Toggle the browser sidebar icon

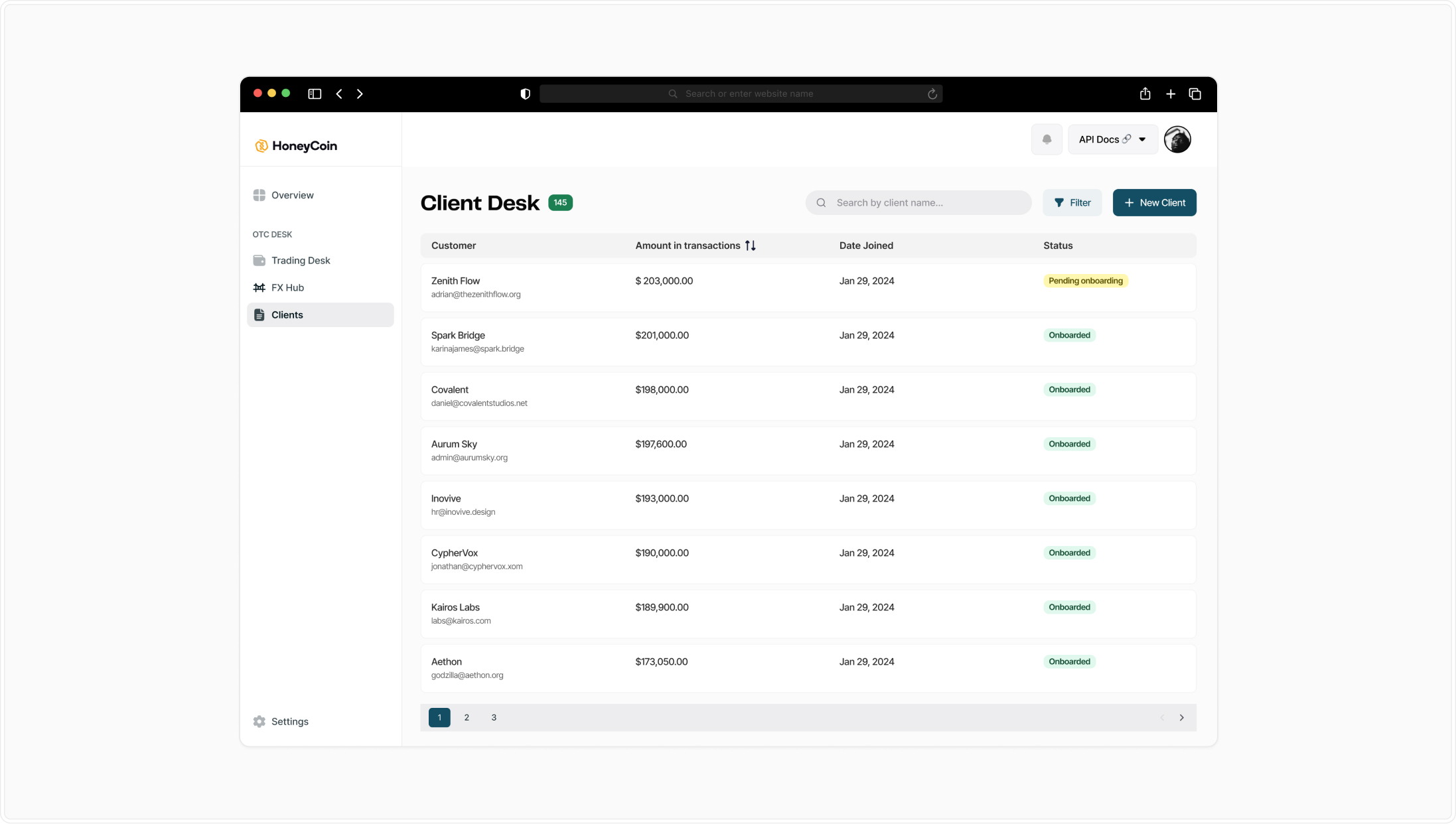click(315, 94)
